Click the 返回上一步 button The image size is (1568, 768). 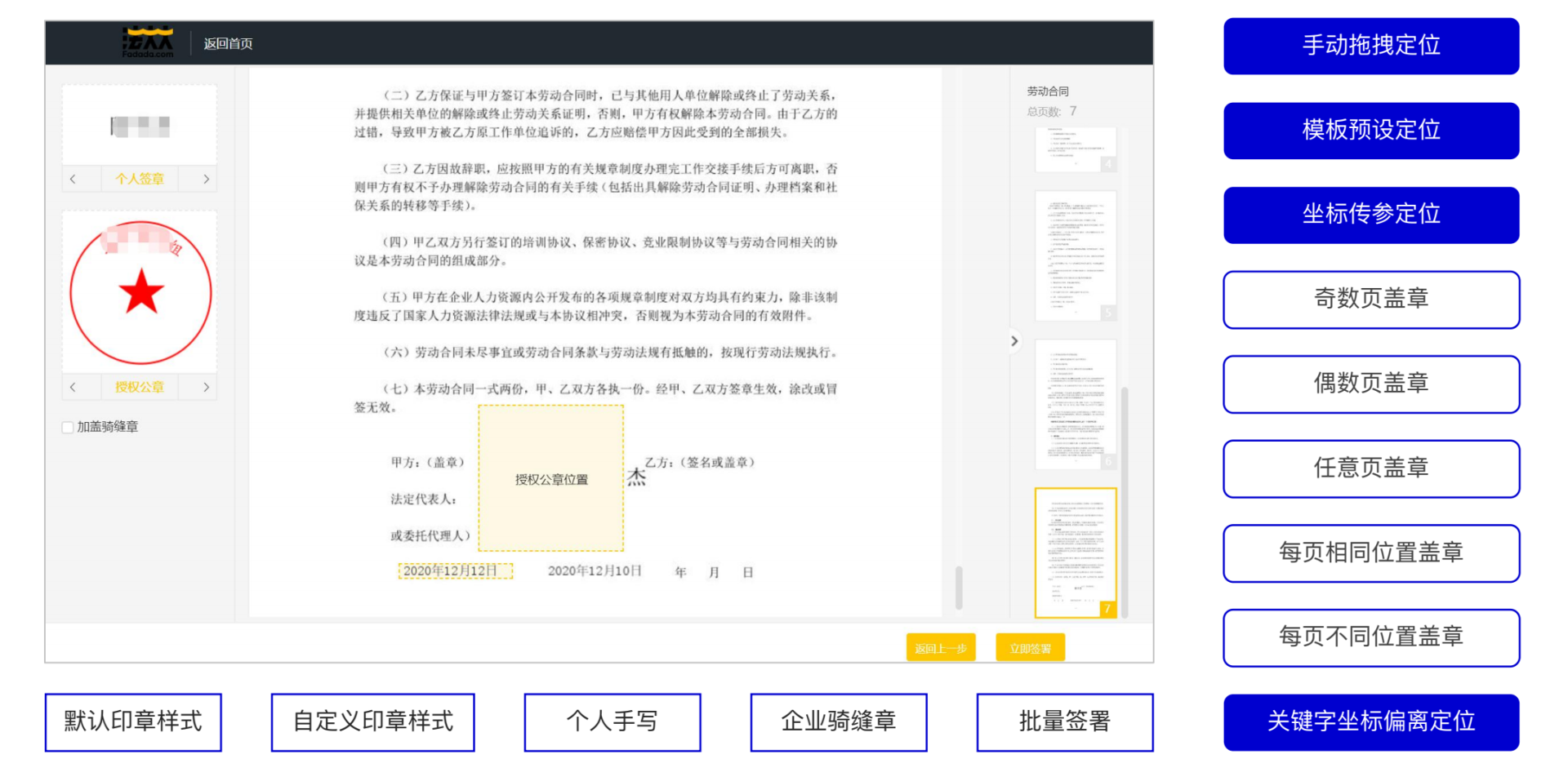pos(941,648)
